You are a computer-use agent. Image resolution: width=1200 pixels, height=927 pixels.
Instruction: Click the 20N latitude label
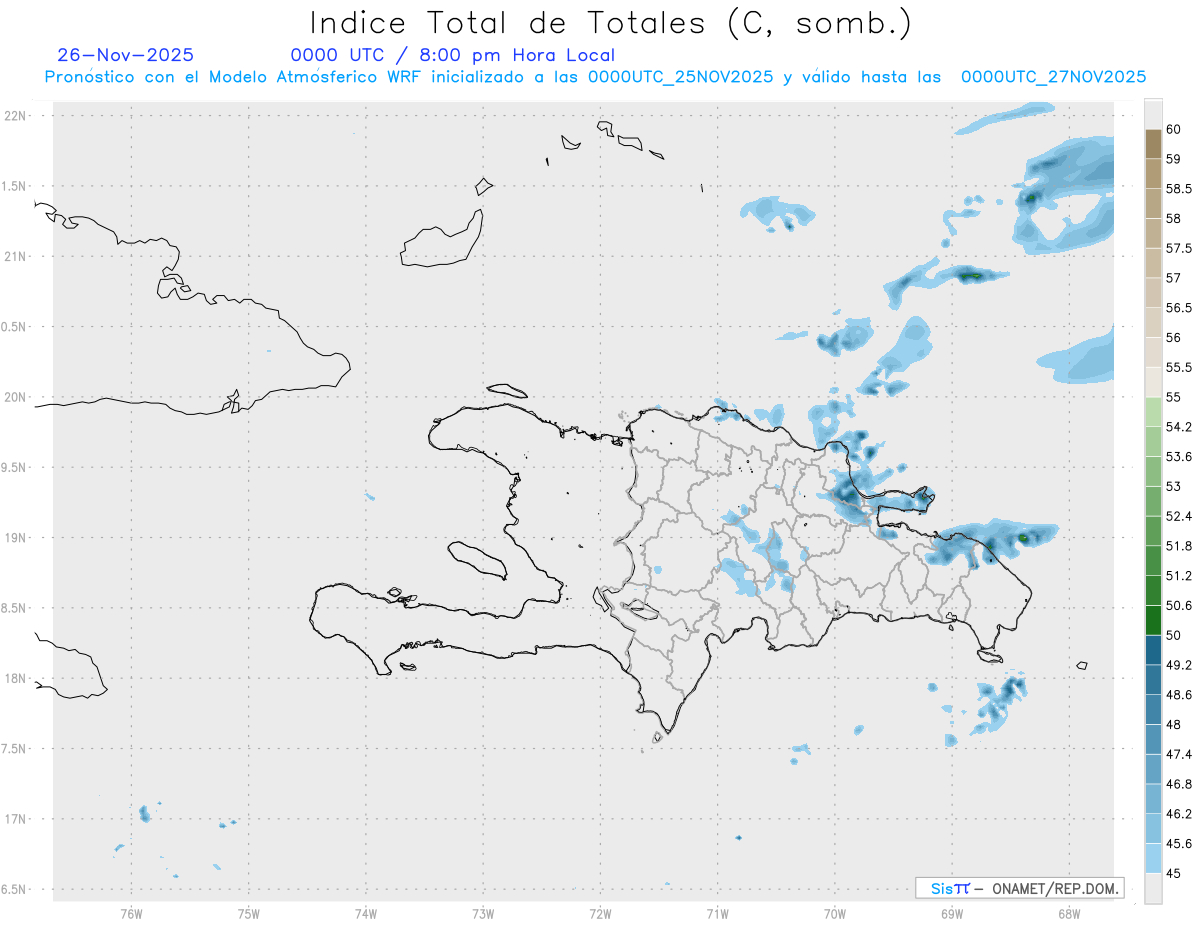pos(16,397)
